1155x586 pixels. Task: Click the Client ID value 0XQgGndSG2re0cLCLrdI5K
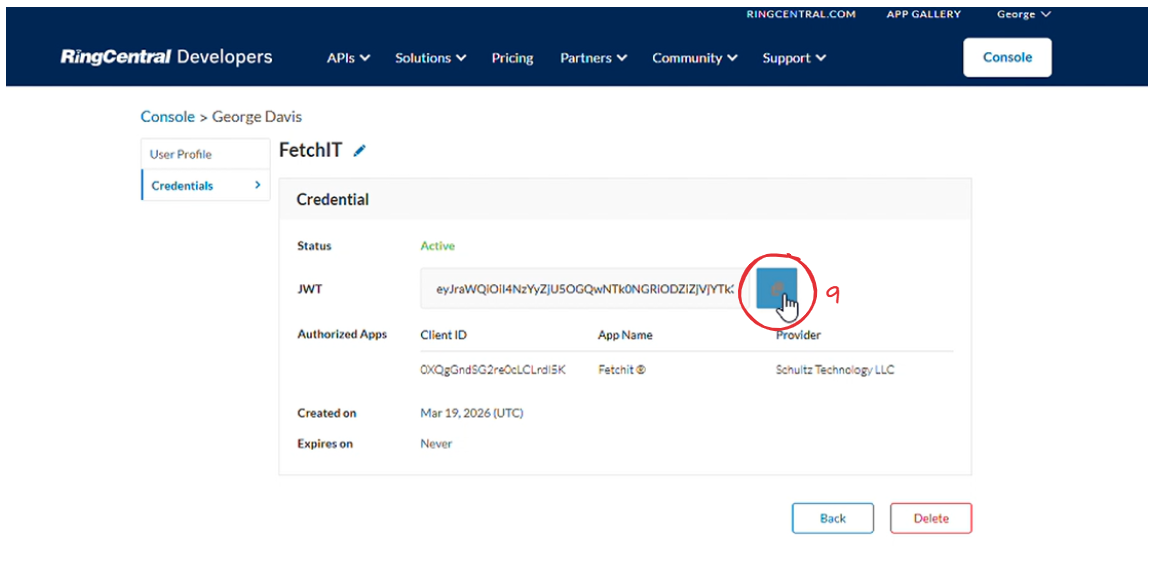(493, 370)
